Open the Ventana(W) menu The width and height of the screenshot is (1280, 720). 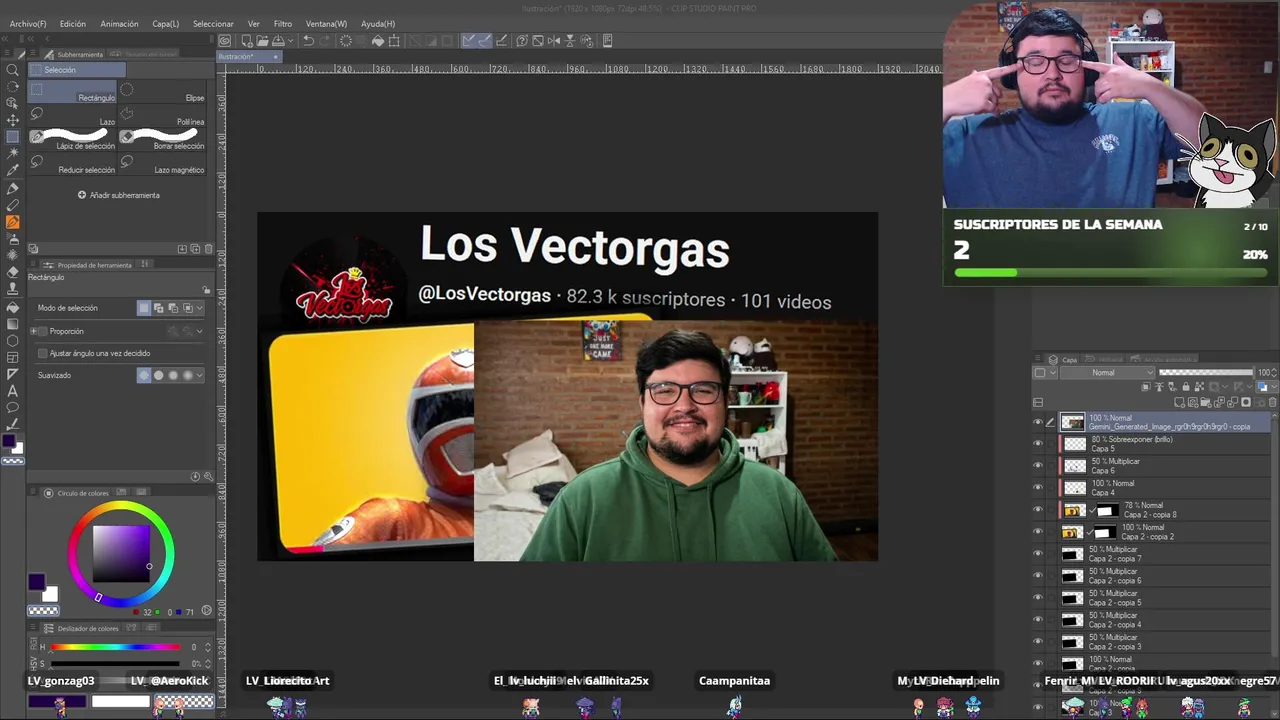coord(326,23)
